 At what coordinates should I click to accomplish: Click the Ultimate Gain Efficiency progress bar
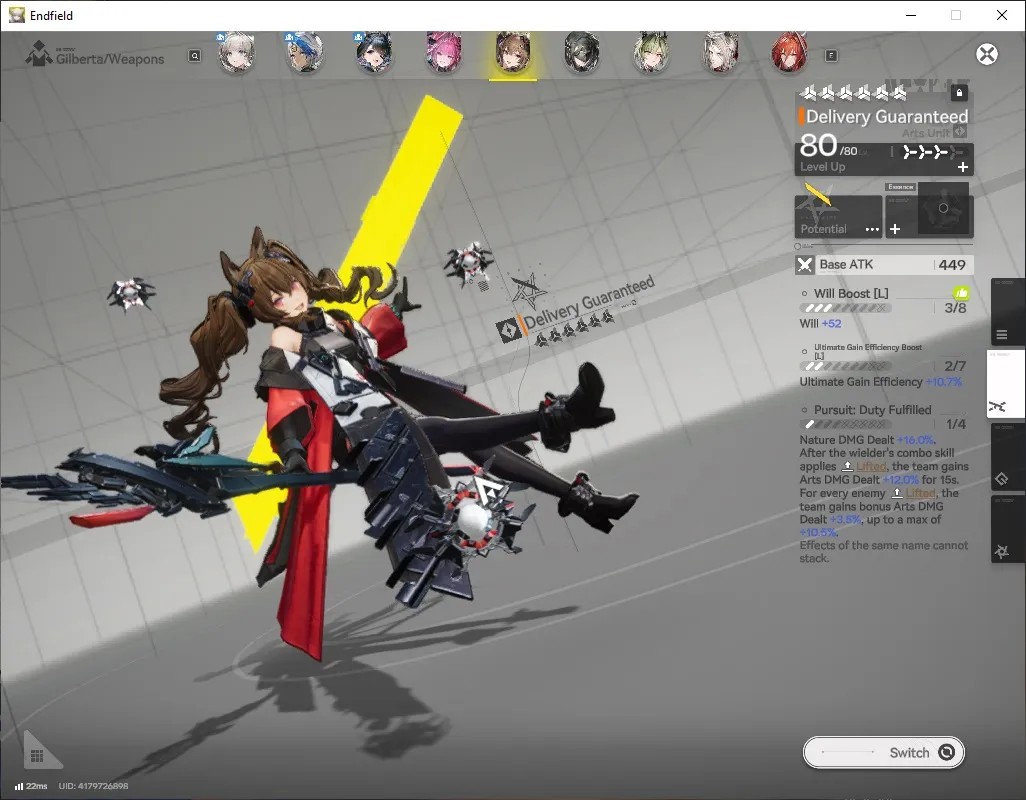[847, 366]
